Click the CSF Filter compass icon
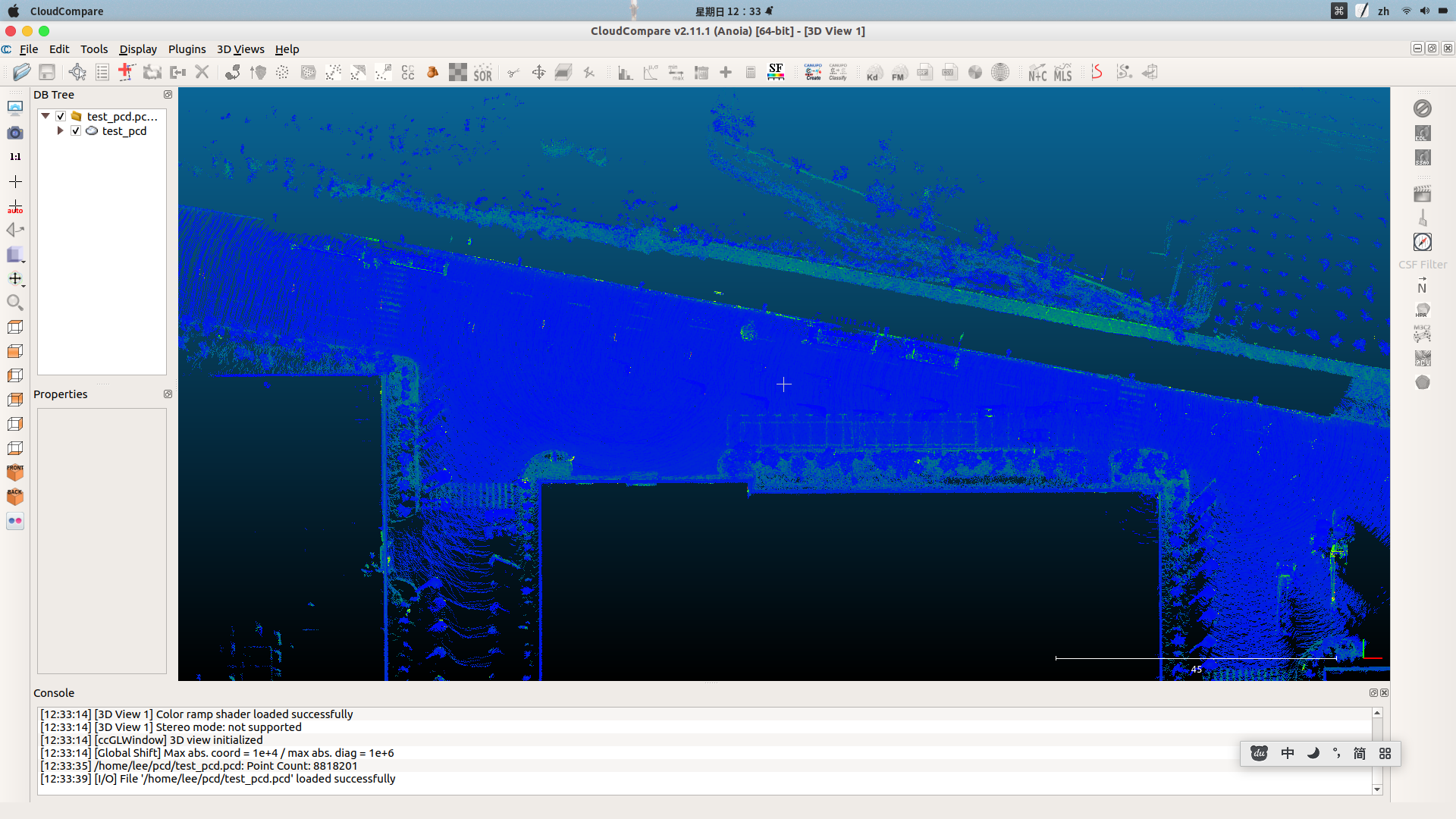 click(x=1423, y=242)
